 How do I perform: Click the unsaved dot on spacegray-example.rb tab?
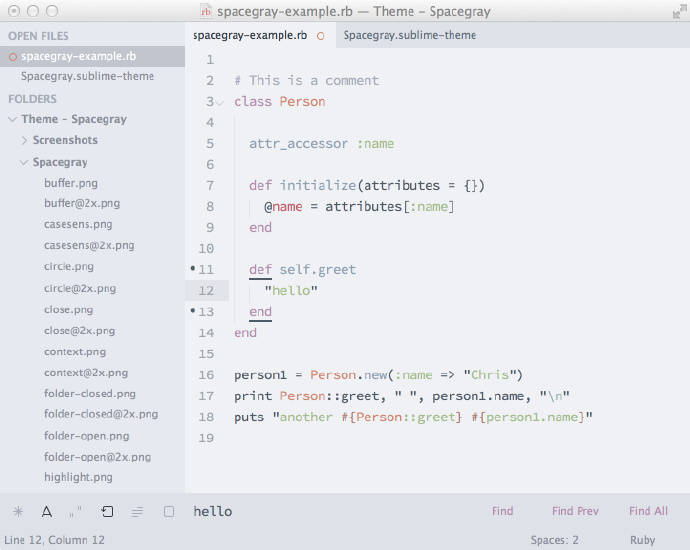(321, 35)
